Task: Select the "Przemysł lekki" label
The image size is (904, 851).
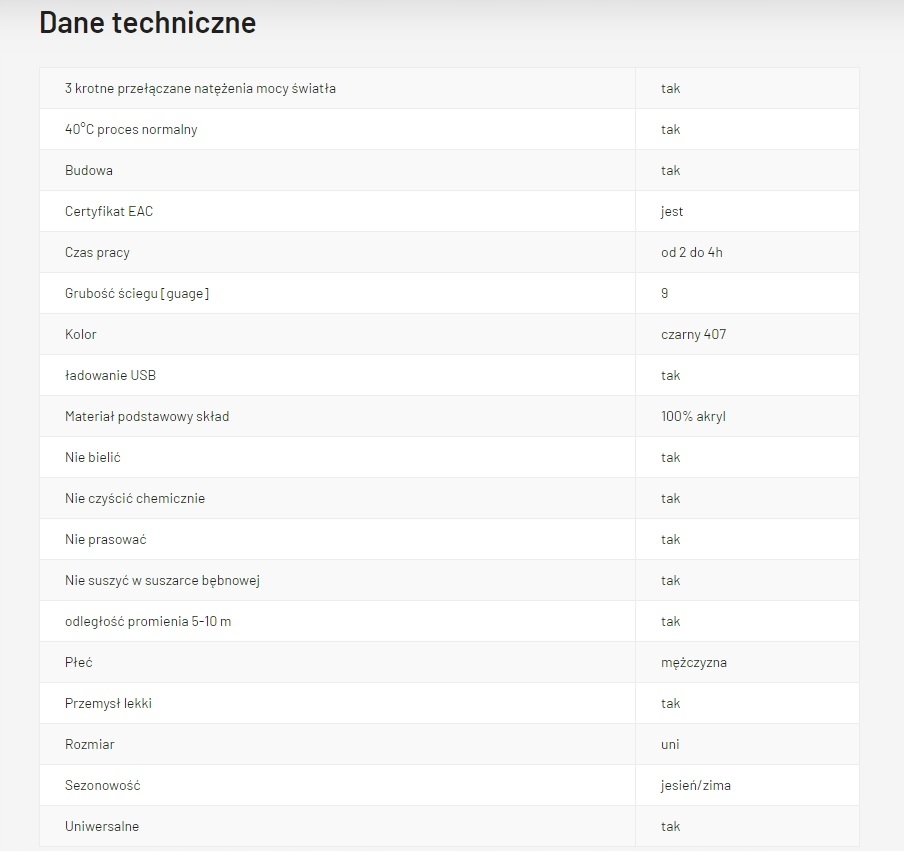Action: pyautogui.click(x=108, y=704)
